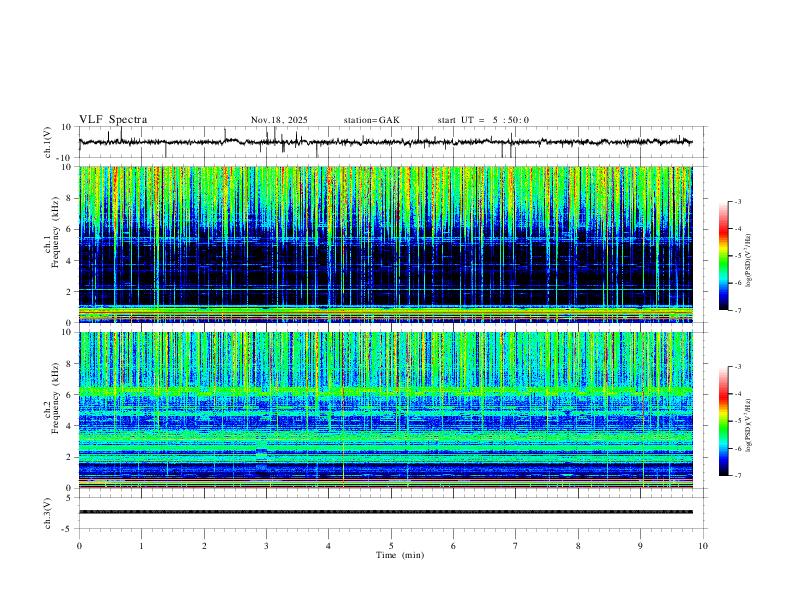
Task: Click inside the ch.1 spectrogram panel
Action: click(385, 244)
